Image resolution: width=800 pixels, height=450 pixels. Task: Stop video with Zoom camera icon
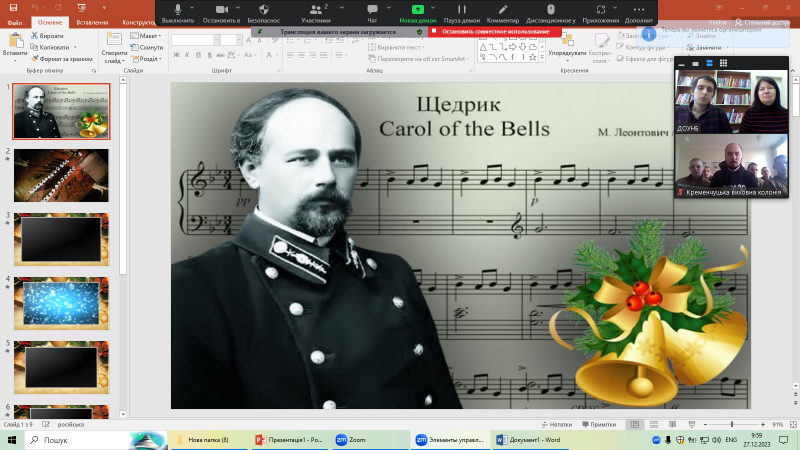221,13
